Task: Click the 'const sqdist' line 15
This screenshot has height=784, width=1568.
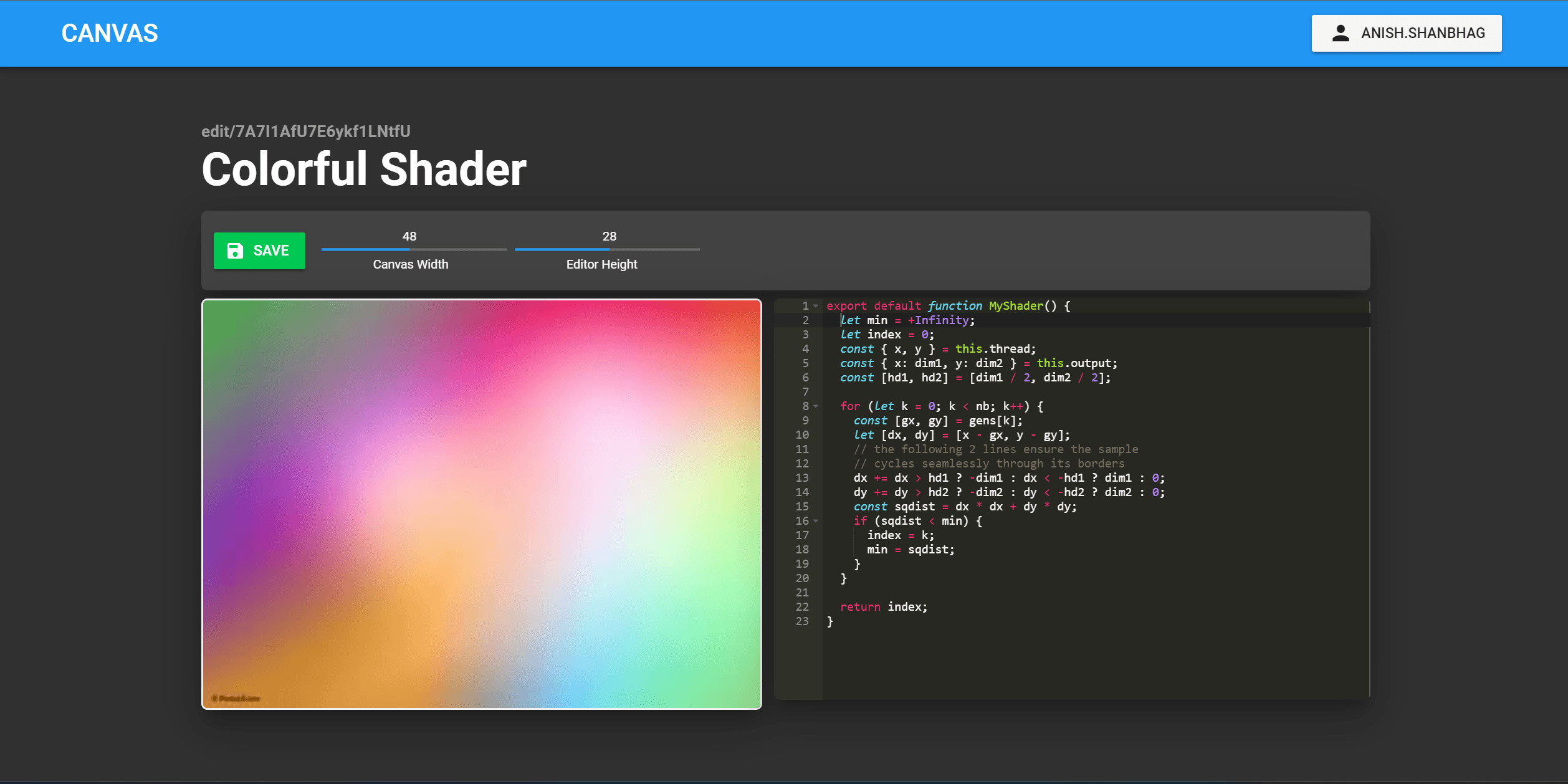Action: (x=965, y=507)
